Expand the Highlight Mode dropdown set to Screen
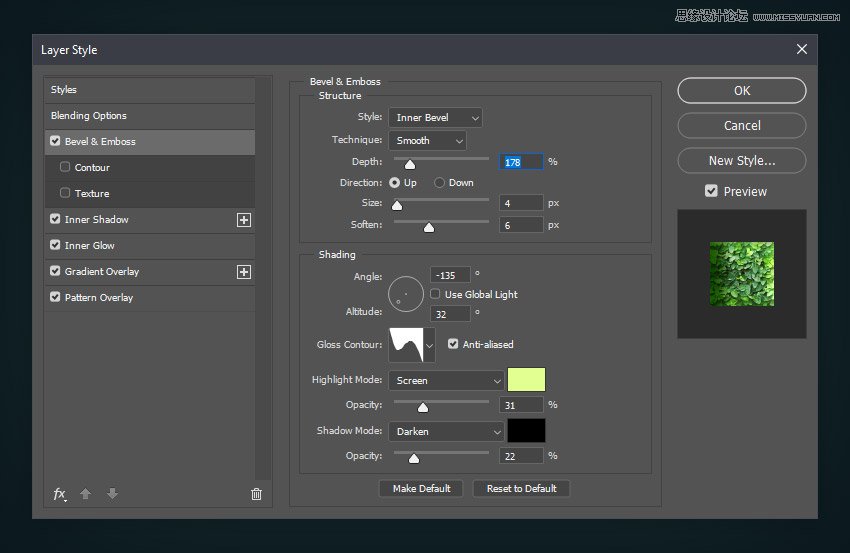This screenshot has height=553, width=850. (446, 381)
